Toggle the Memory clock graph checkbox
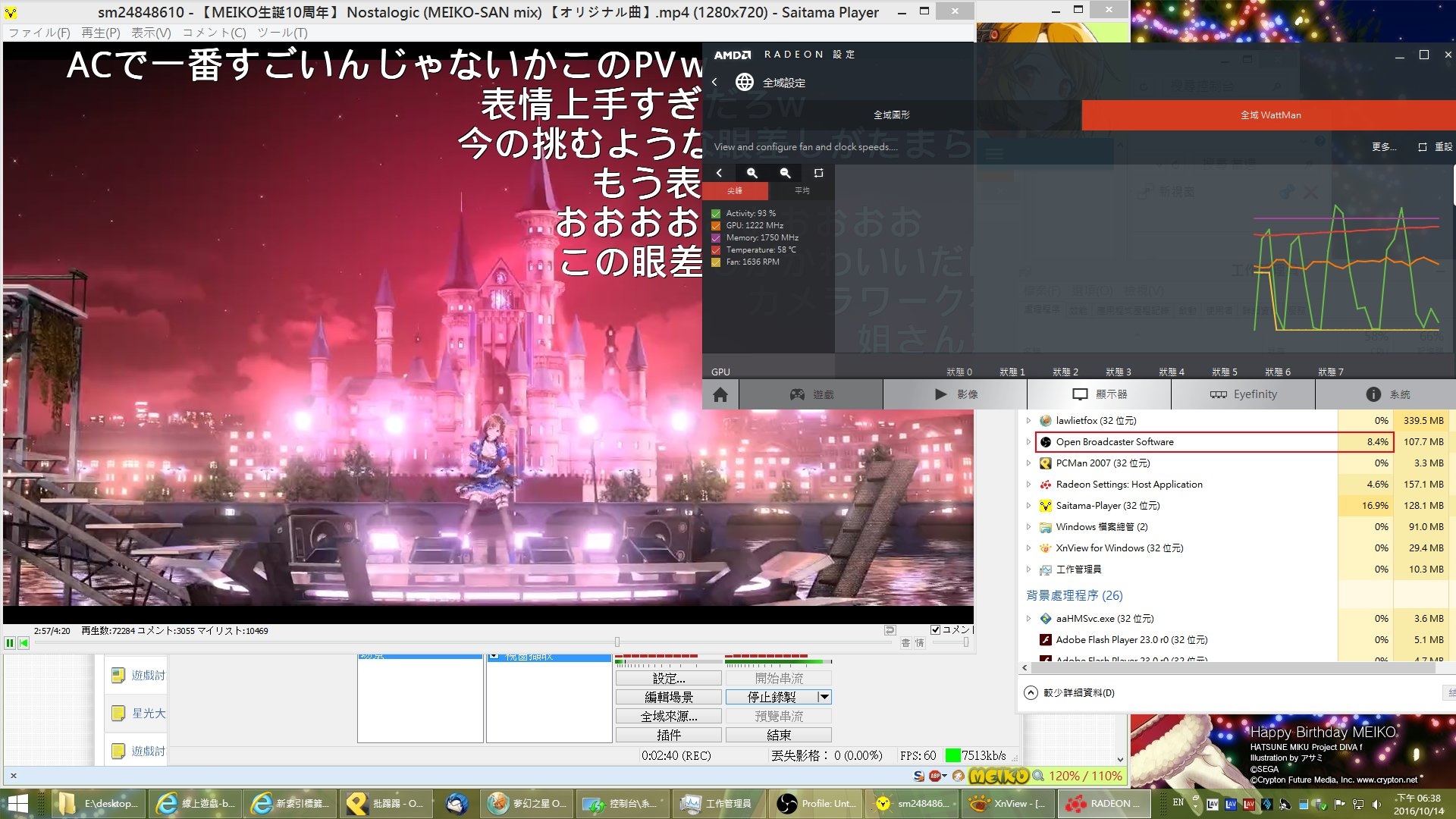Image resolution: width=1456 pixels, height=819 pixels. (x=716, y=238)
